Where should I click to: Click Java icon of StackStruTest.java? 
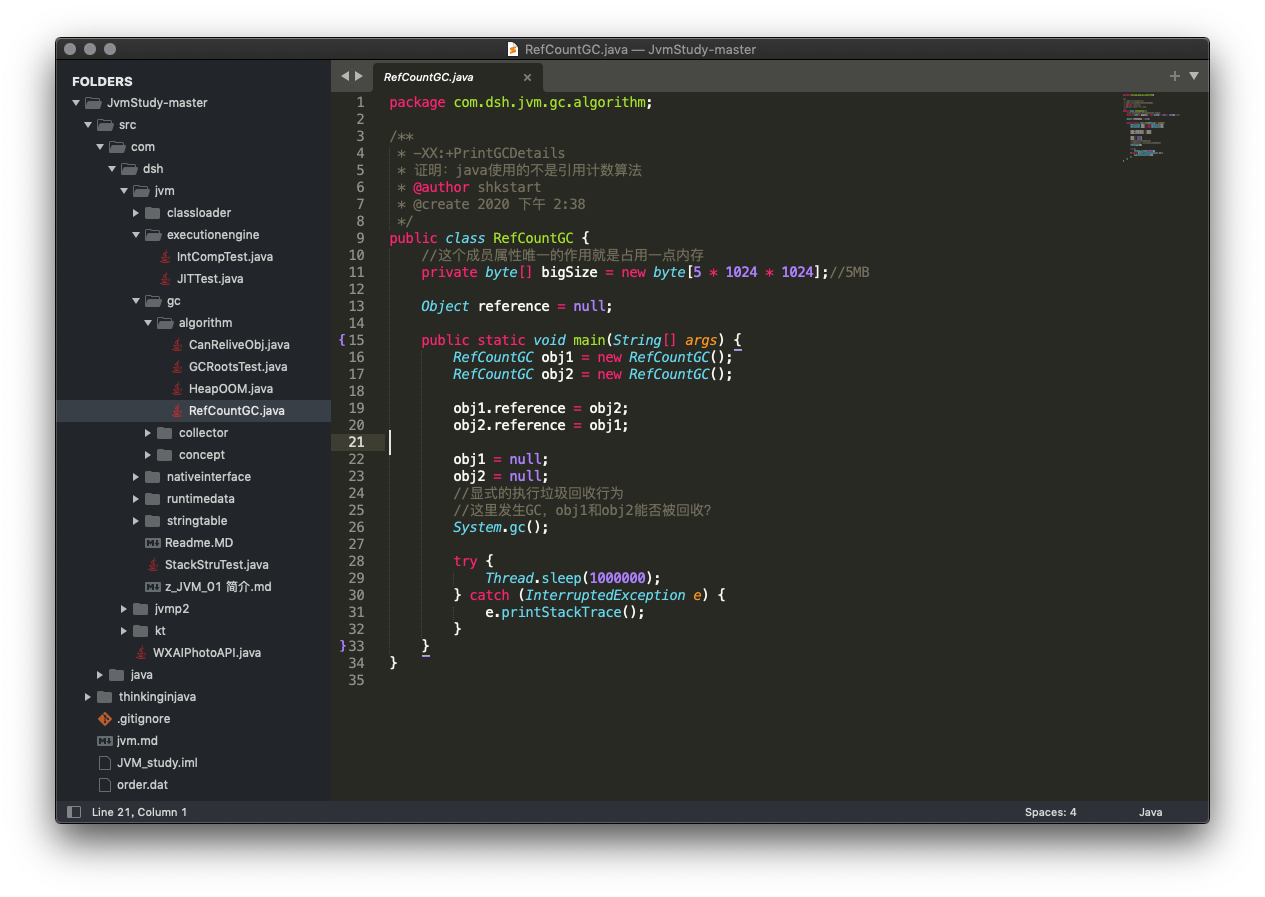[153, 565]
